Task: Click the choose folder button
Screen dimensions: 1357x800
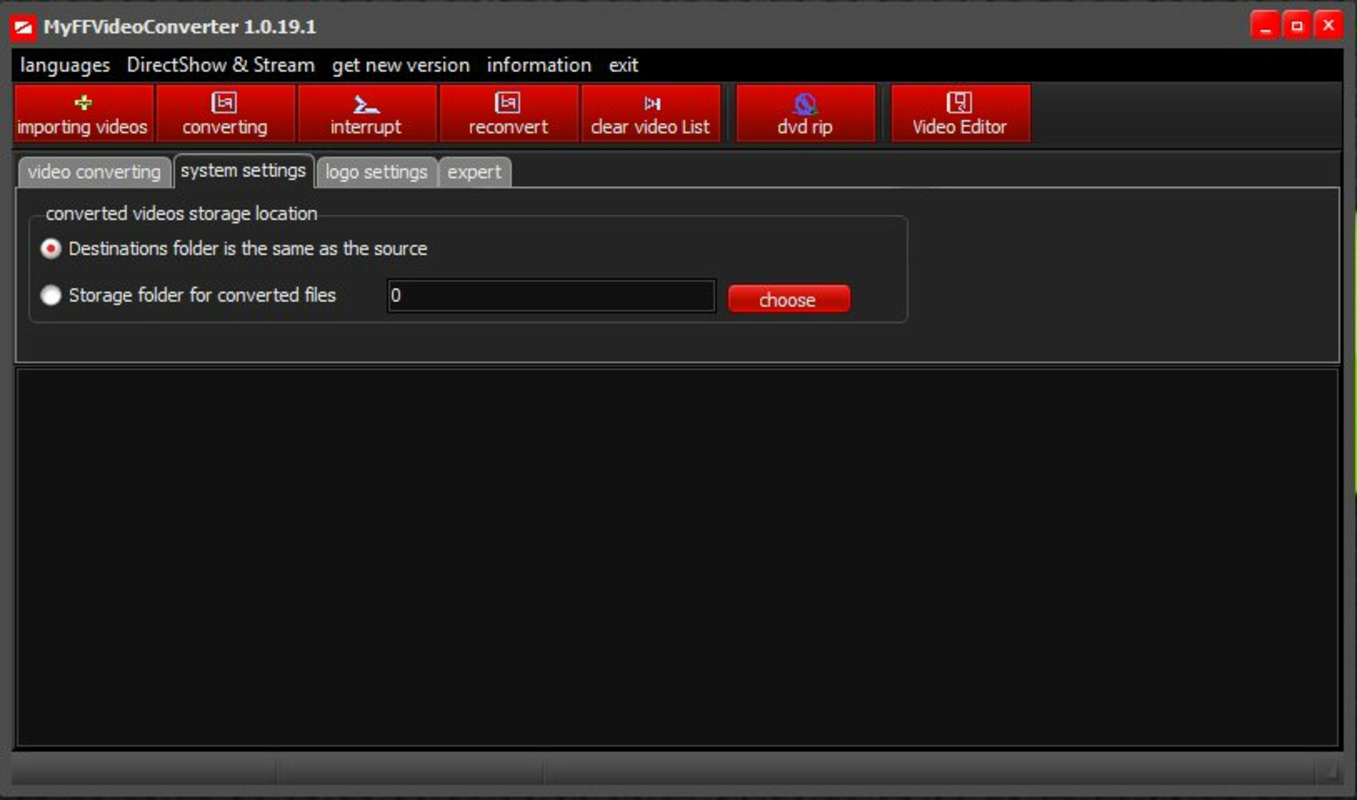Action: point(789,299)
